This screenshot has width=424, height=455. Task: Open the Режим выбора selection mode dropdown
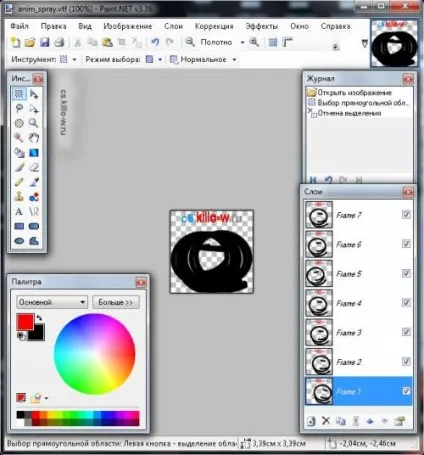[160, 59]
